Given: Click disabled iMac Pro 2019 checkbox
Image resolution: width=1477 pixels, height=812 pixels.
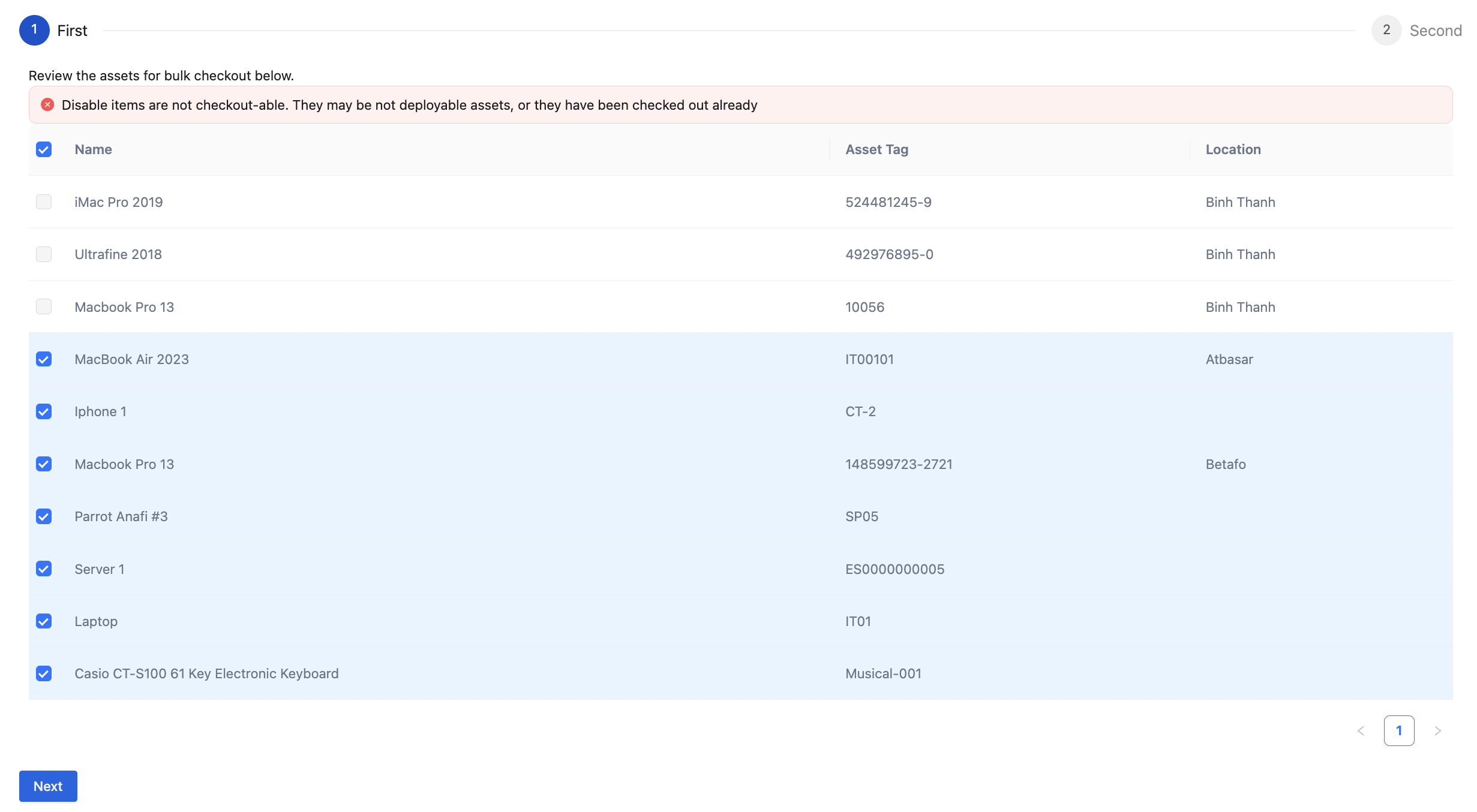Looking at the screenshot, I should [x=44, y=202].
